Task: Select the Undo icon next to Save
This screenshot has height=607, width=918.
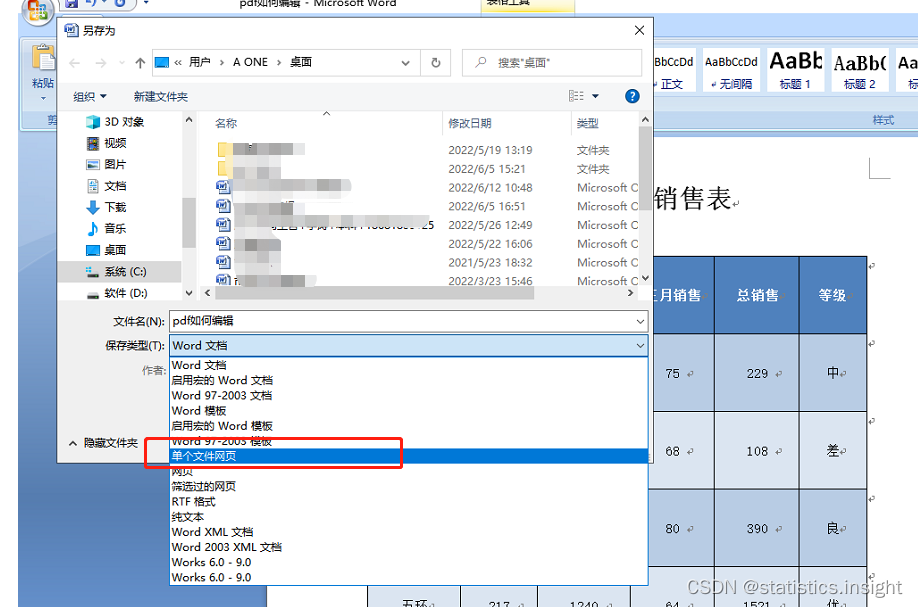Action: (93, 4)
